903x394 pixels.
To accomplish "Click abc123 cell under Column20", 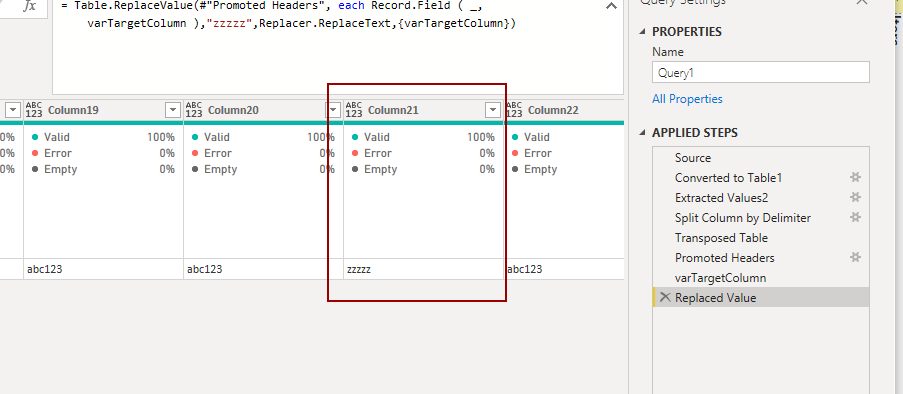I will [x=263, y=269].
